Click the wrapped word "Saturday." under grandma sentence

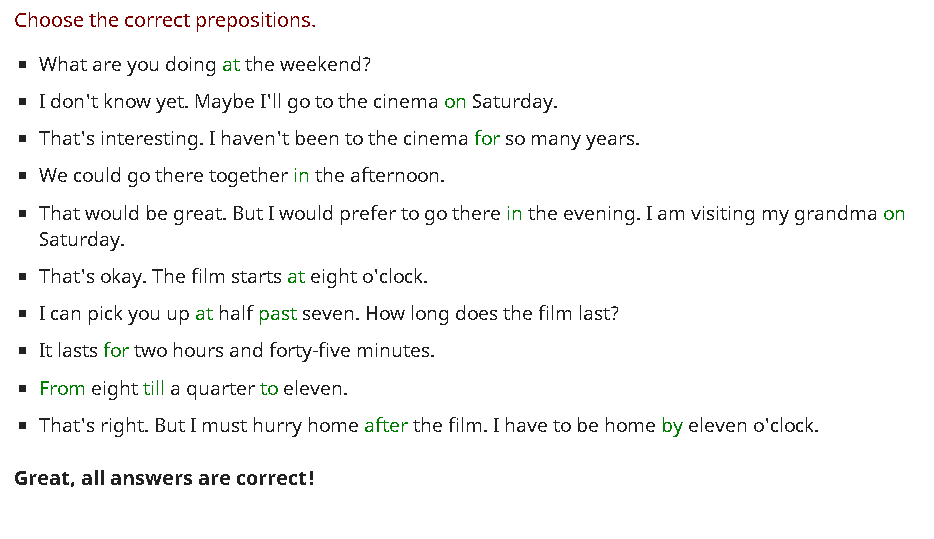pos(82,240)
